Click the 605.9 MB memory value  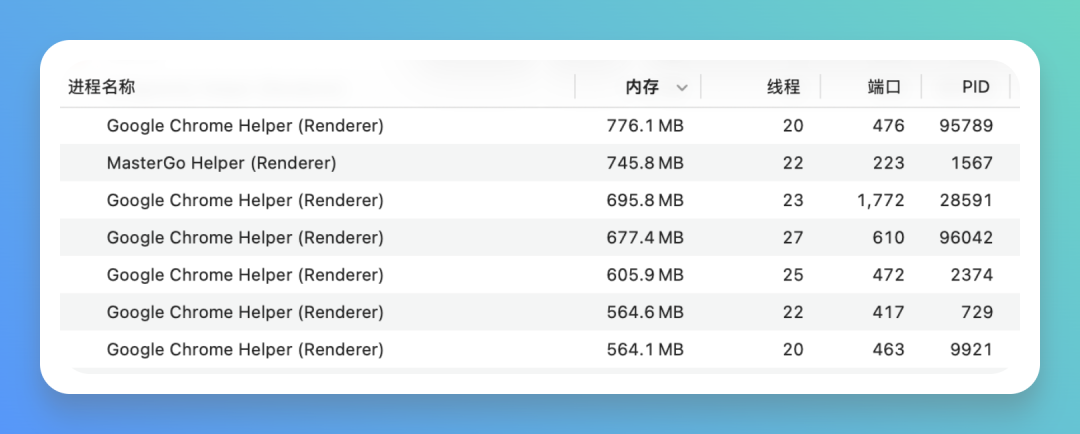point(645,275)
